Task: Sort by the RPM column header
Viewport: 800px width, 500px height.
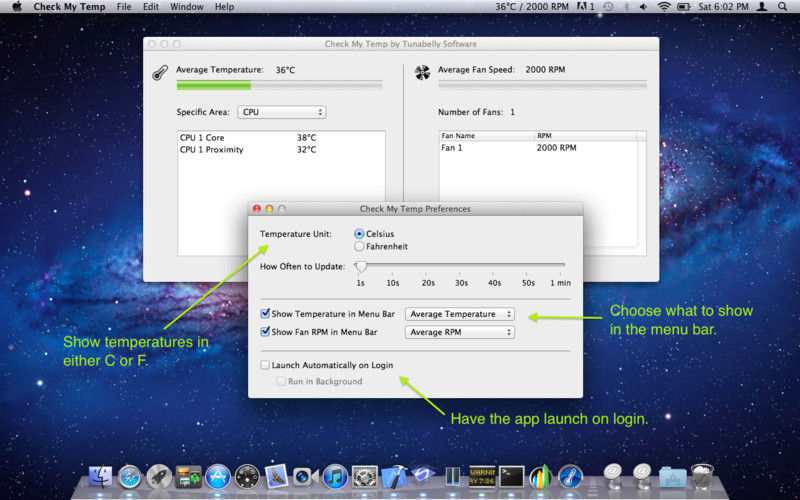Action: pos(586,136)
